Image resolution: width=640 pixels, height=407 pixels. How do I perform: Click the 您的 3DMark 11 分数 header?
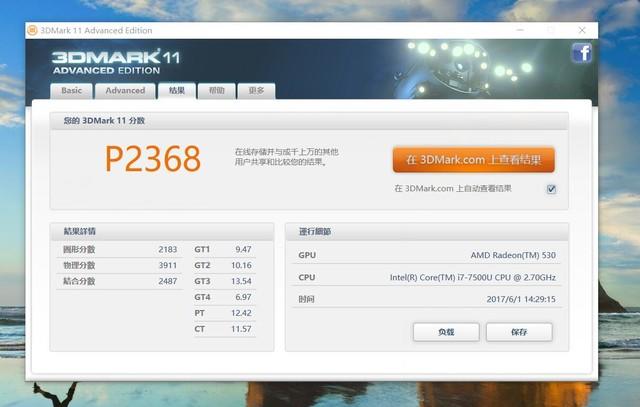point(104,121)
